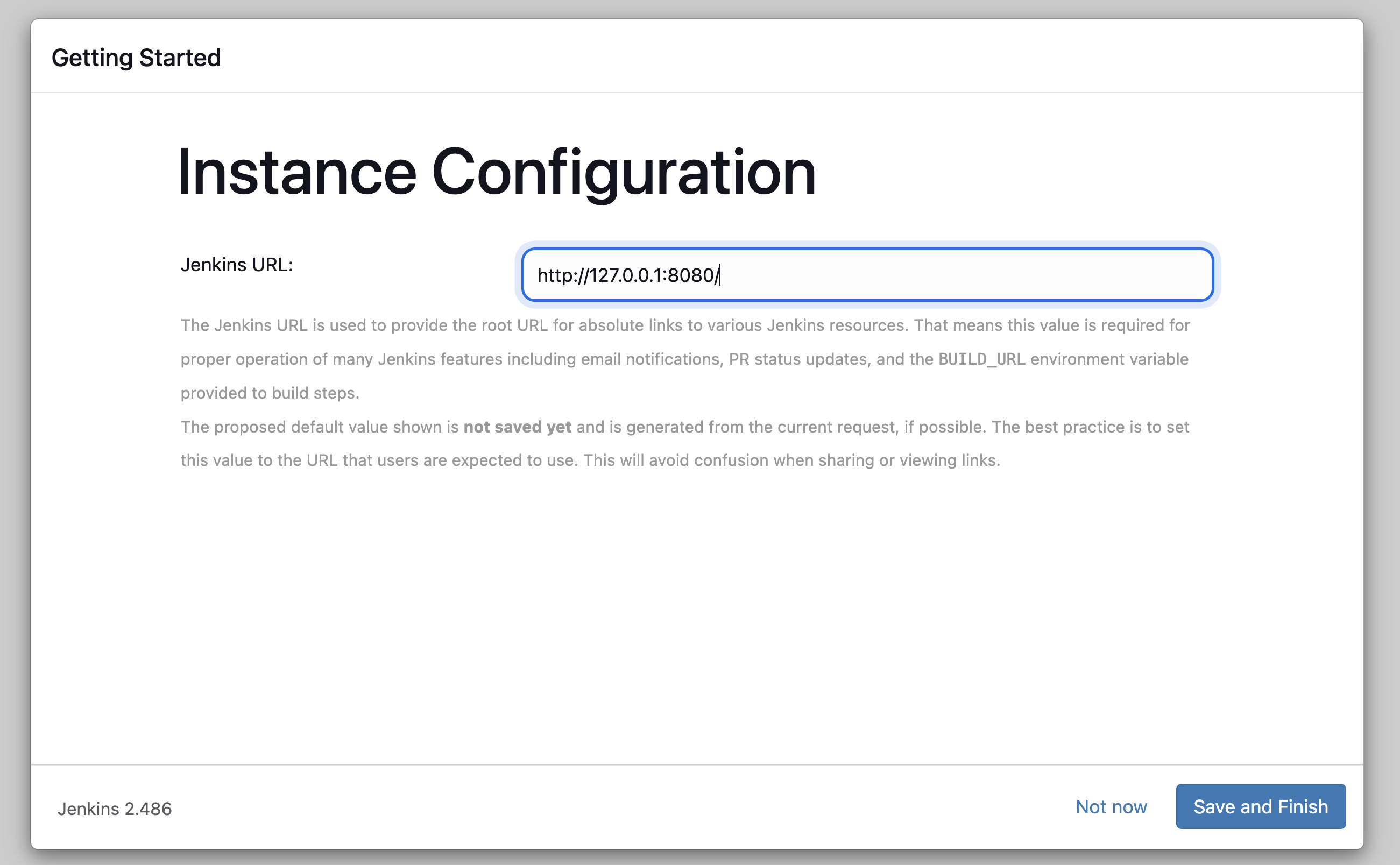Click the bold "not saved yet" text
This screenshot has width=1400, height=865.
517,427
